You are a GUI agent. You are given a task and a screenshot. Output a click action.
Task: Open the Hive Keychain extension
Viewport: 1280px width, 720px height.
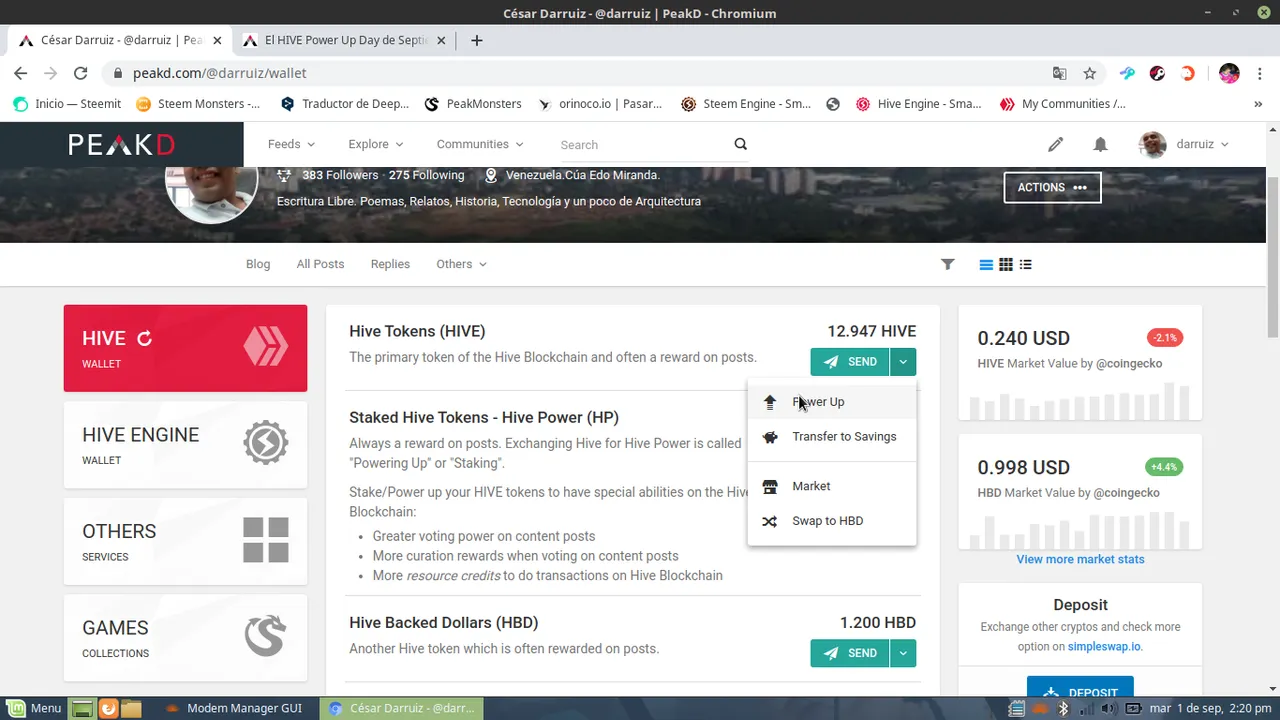1157,73
